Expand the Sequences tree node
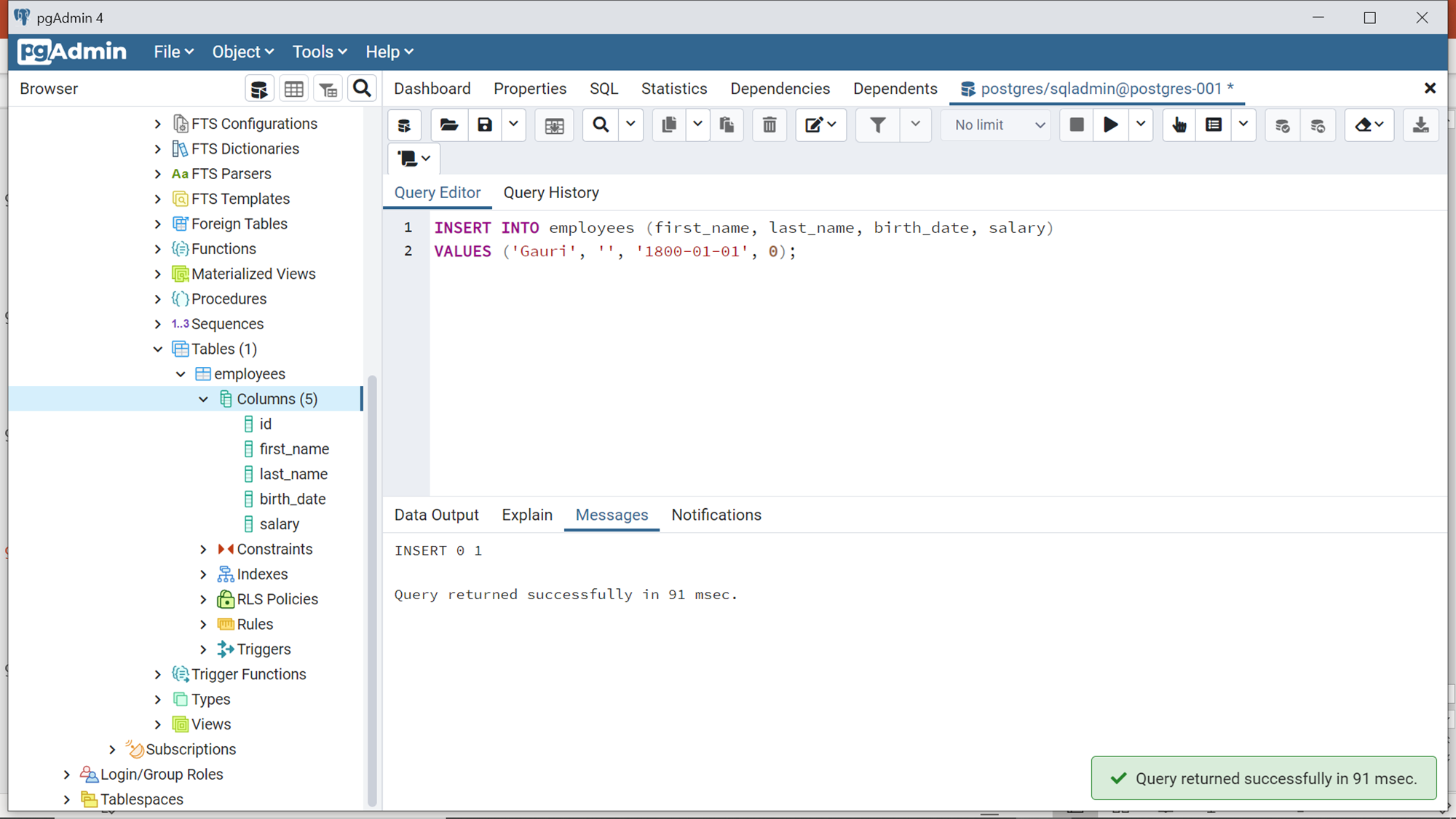The width and height of the screenshot is (1456, 819). click(x=158, y=324)
